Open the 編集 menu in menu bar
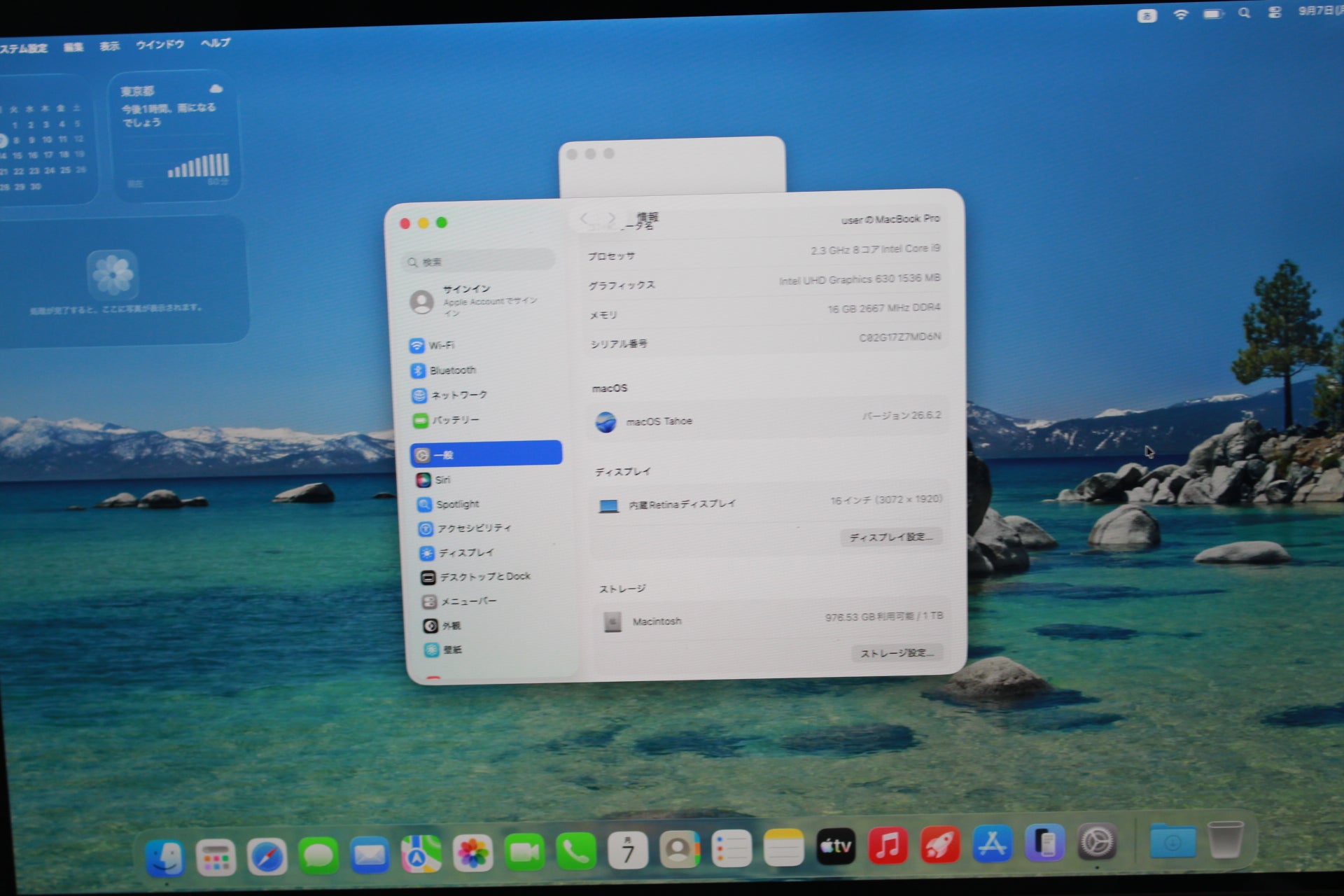The image size is (1344, 896). pos(73,47)
